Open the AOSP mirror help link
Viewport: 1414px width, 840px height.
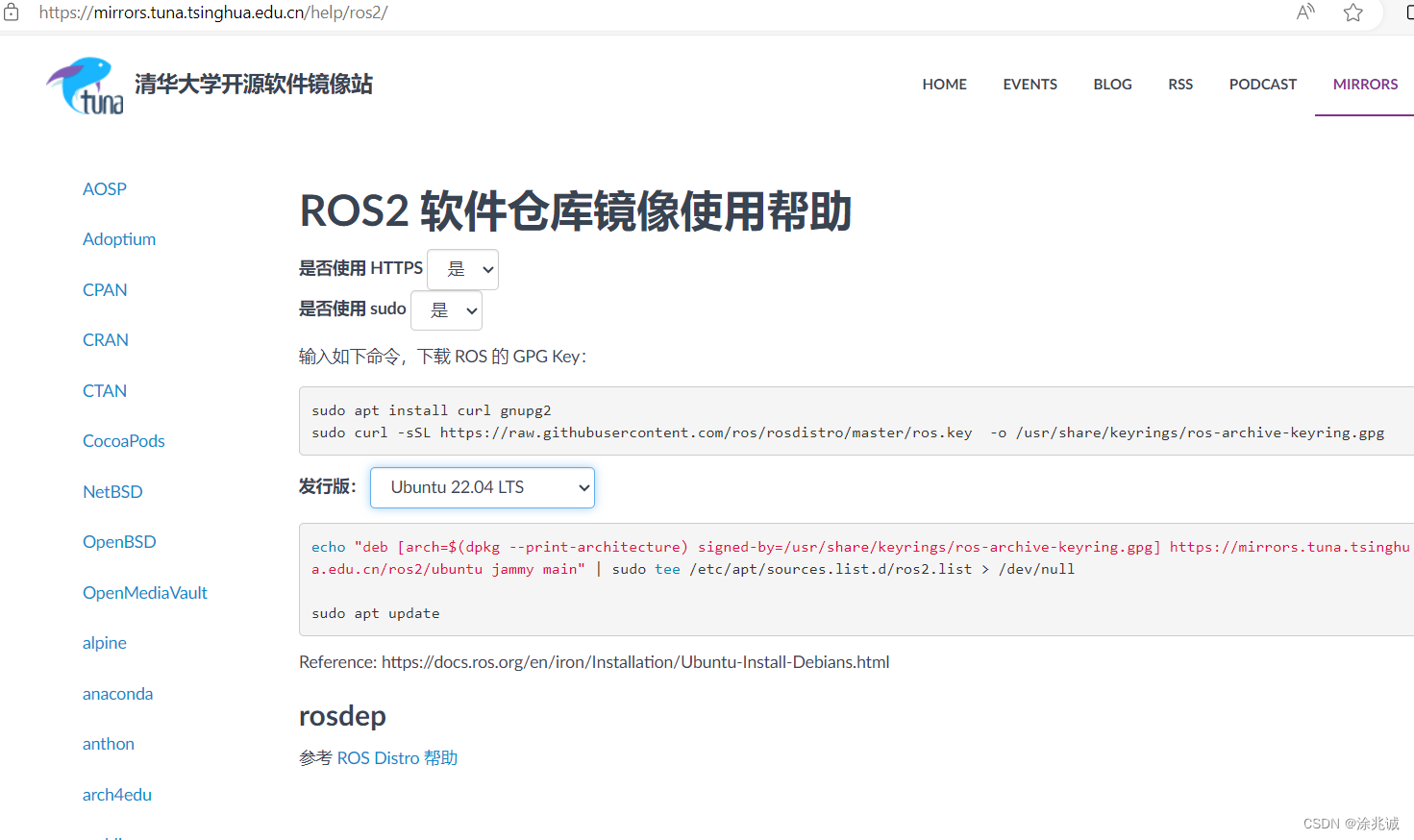coord(105,189)
